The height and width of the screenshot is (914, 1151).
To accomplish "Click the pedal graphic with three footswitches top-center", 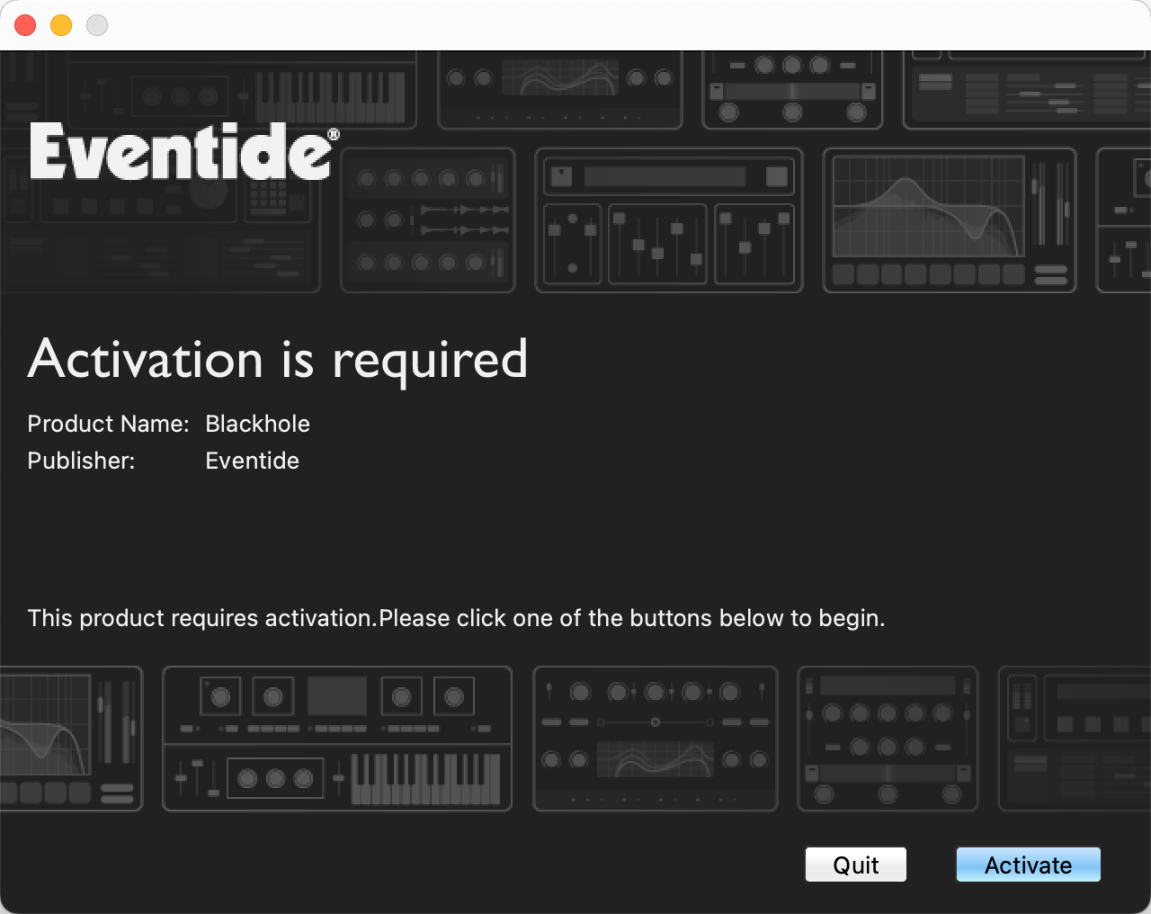I will click(791, 90).
